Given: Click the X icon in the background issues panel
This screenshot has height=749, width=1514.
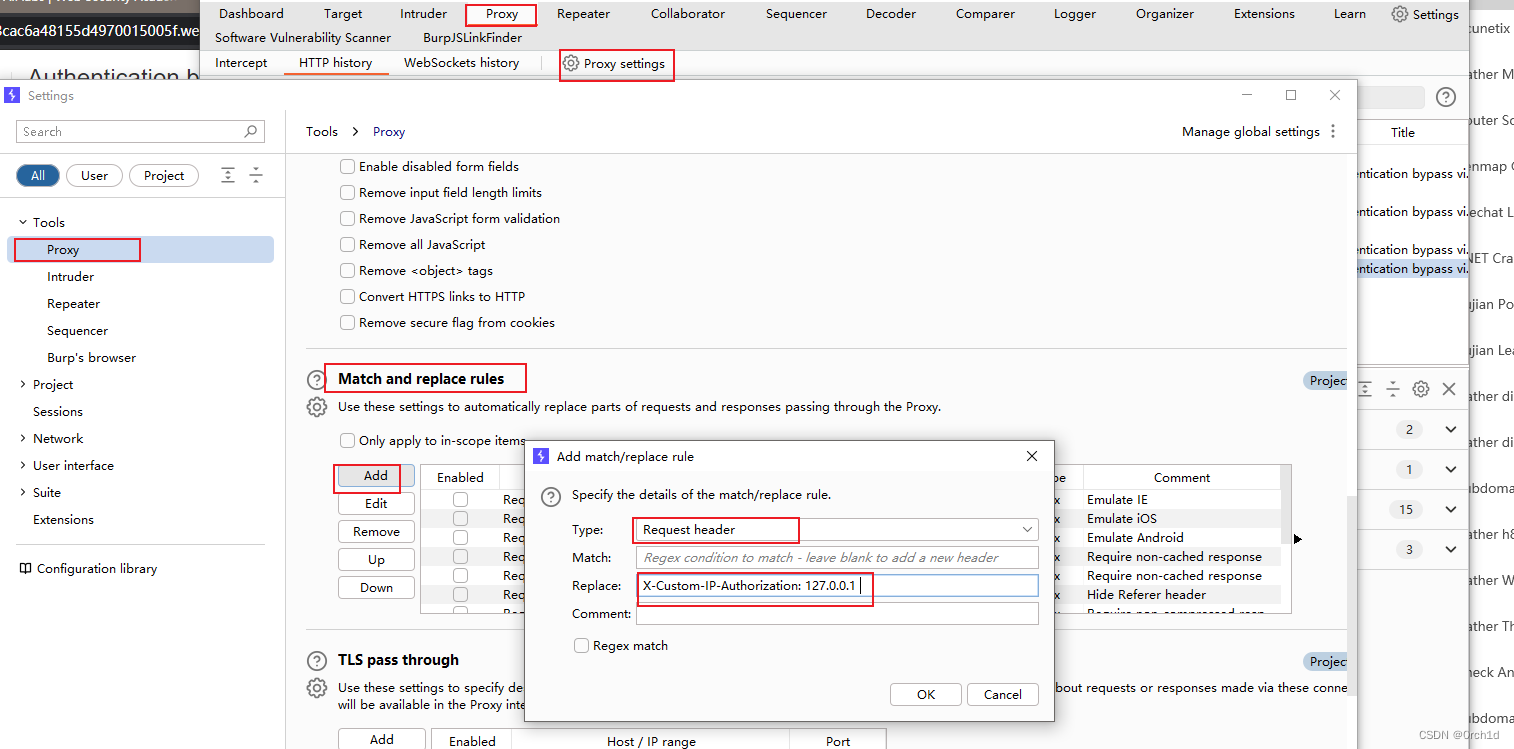Looking at the screenshot, I should pyautogui.click(x=1449, y=389).
